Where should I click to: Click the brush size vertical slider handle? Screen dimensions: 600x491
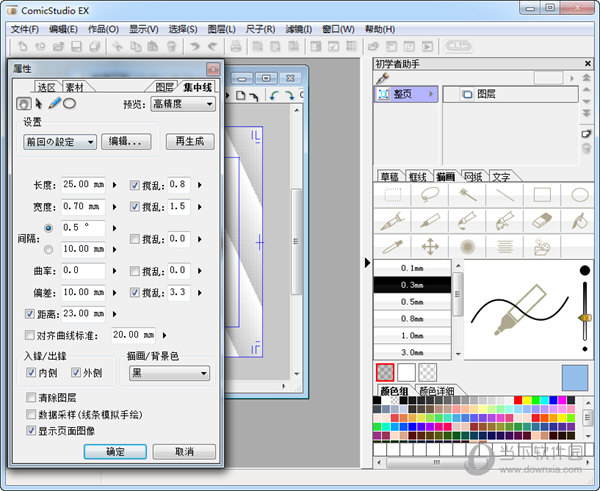585,318
